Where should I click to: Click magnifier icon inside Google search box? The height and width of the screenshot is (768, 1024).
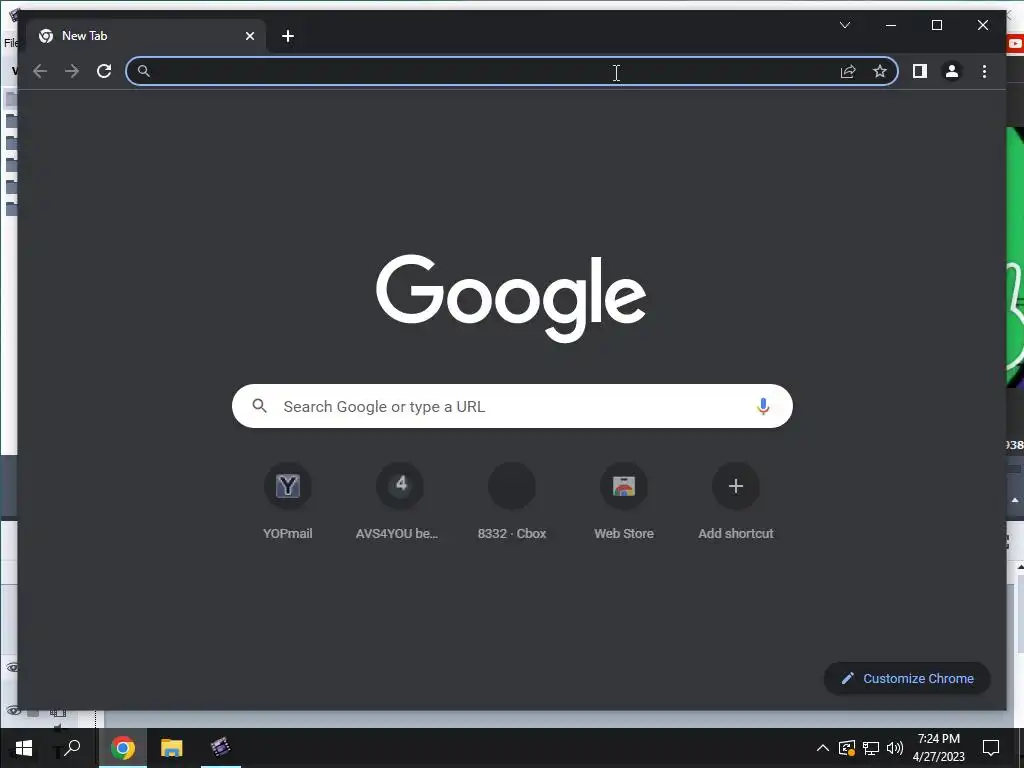pyautogui.click(x=259, y=406)
